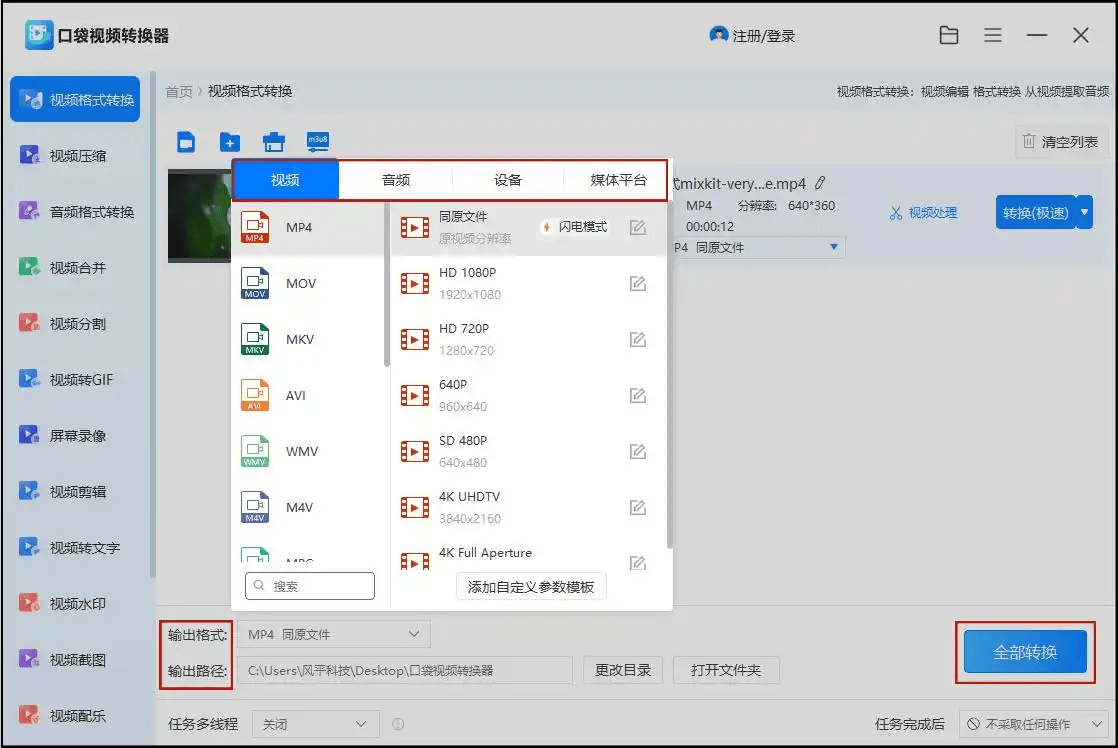Open the hamburger menu in title bar
Screen dimensions: 1118x748
[x=993, y=36]
